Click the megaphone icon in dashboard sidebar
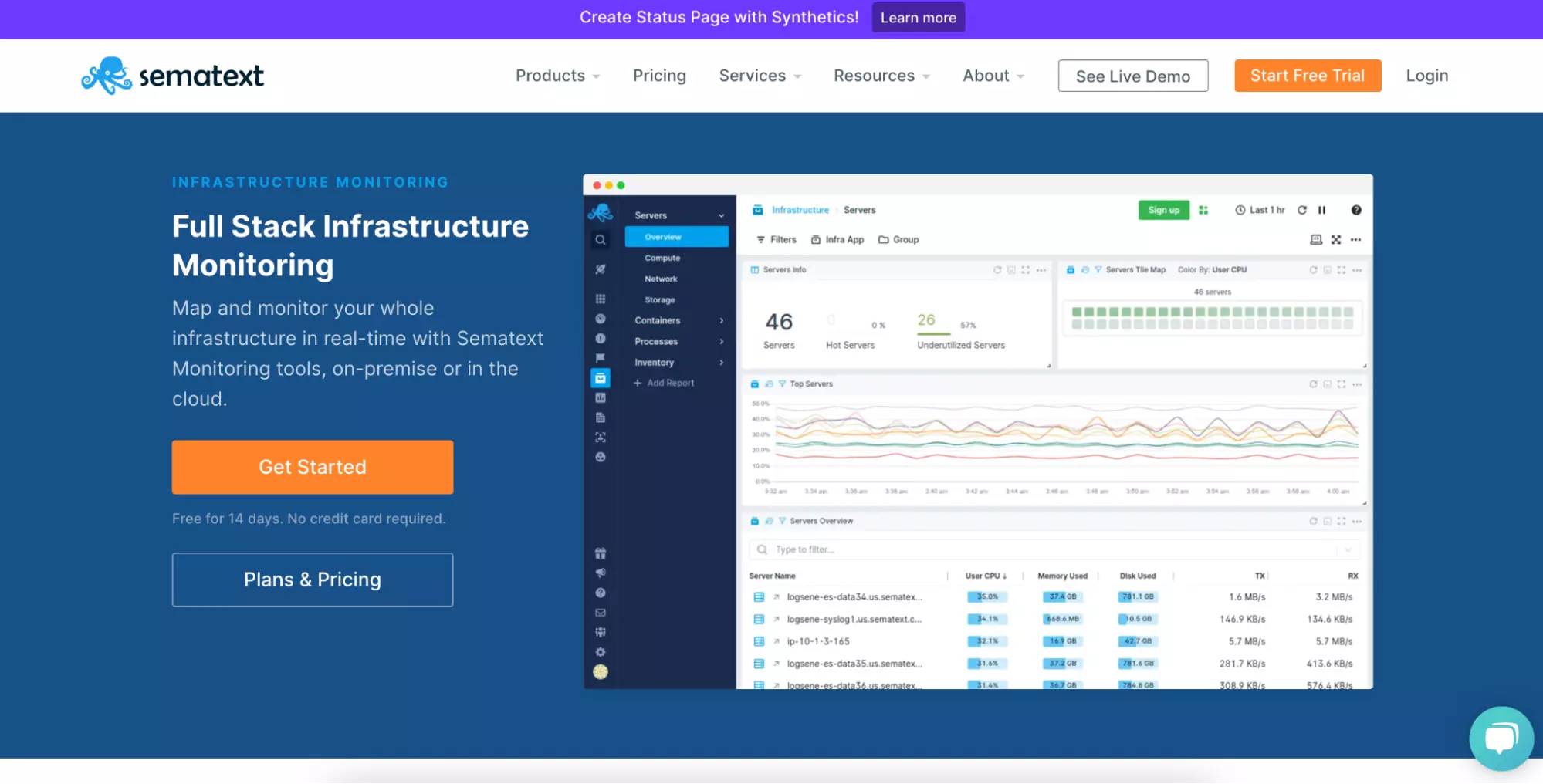 click(600, 573)
